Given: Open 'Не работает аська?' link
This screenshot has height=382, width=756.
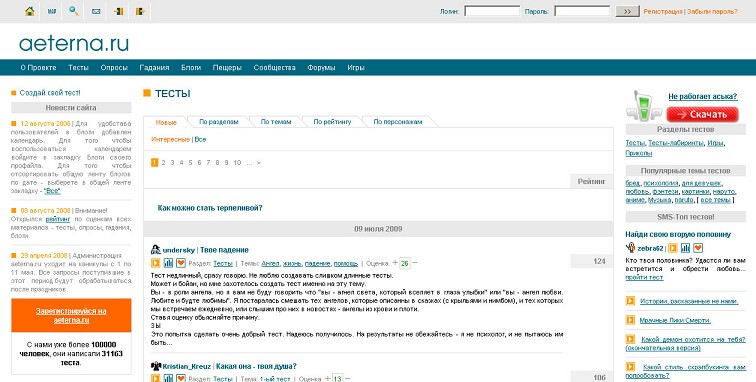Looking at the screenshot, I should point(702,96).
